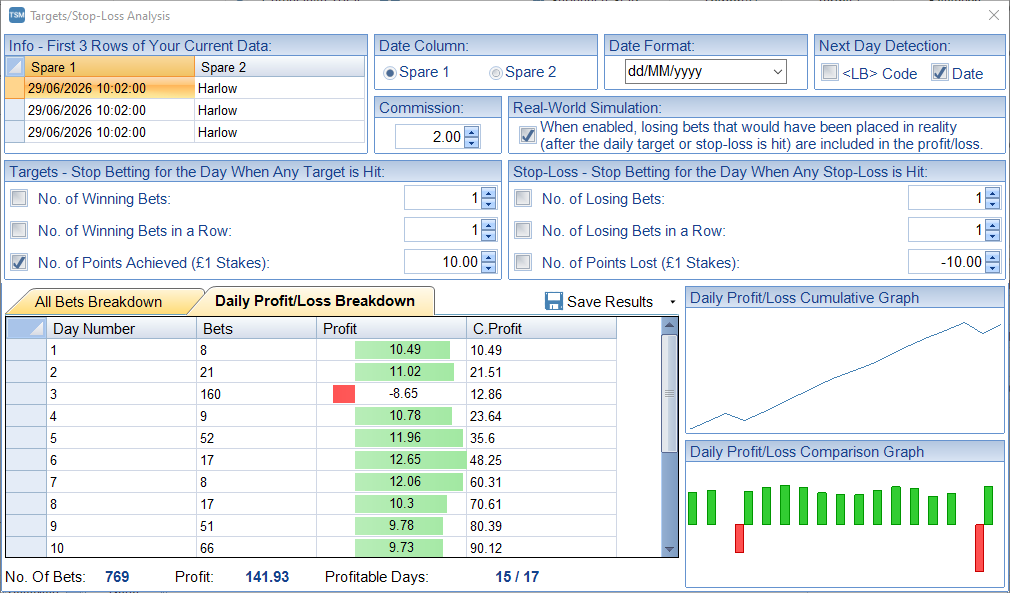The image size is (1010, 593).
Task: Decrease the Commission value with down arrow
Action: click(x=472, y=142)
